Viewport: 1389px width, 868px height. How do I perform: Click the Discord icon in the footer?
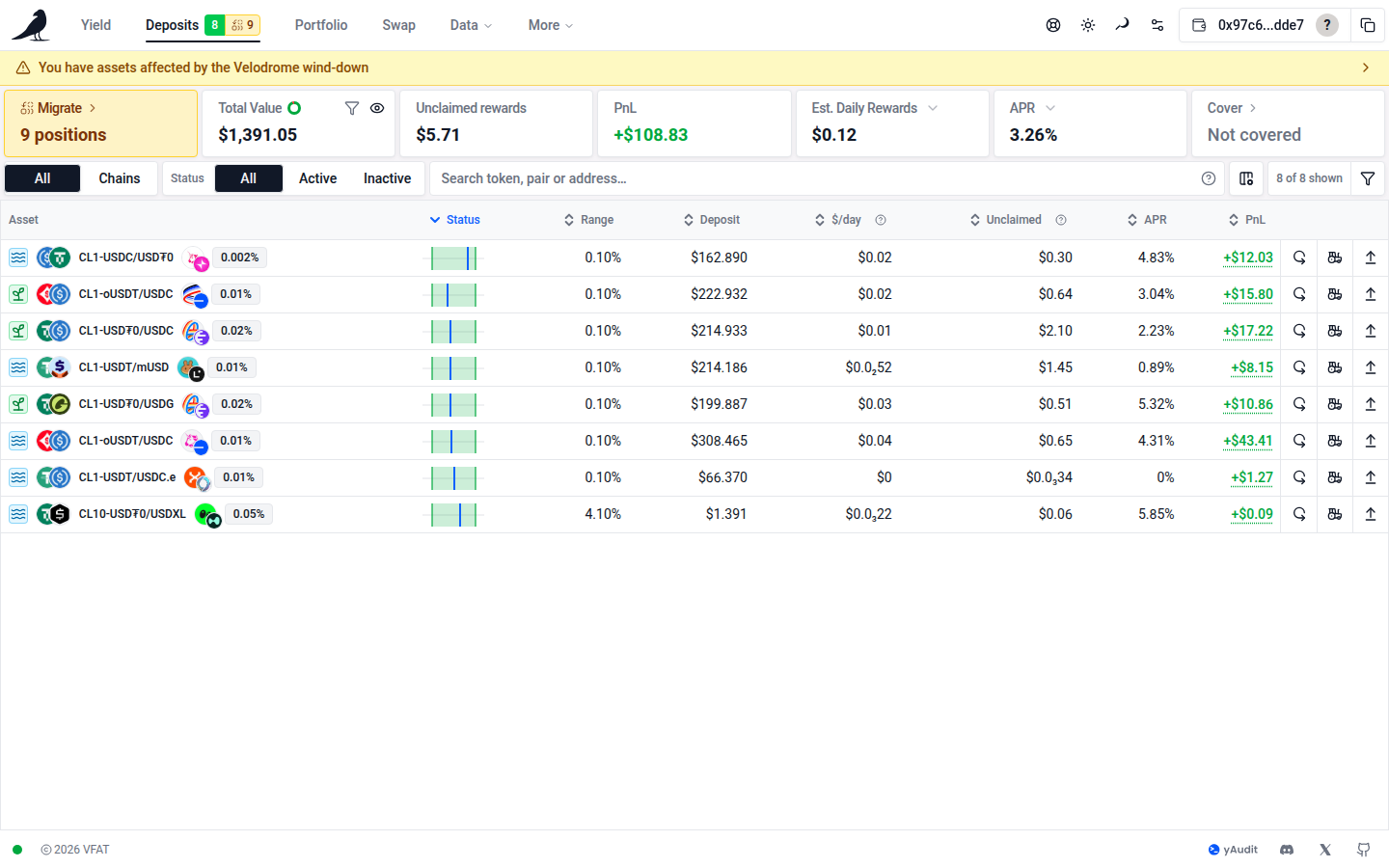1287,850
